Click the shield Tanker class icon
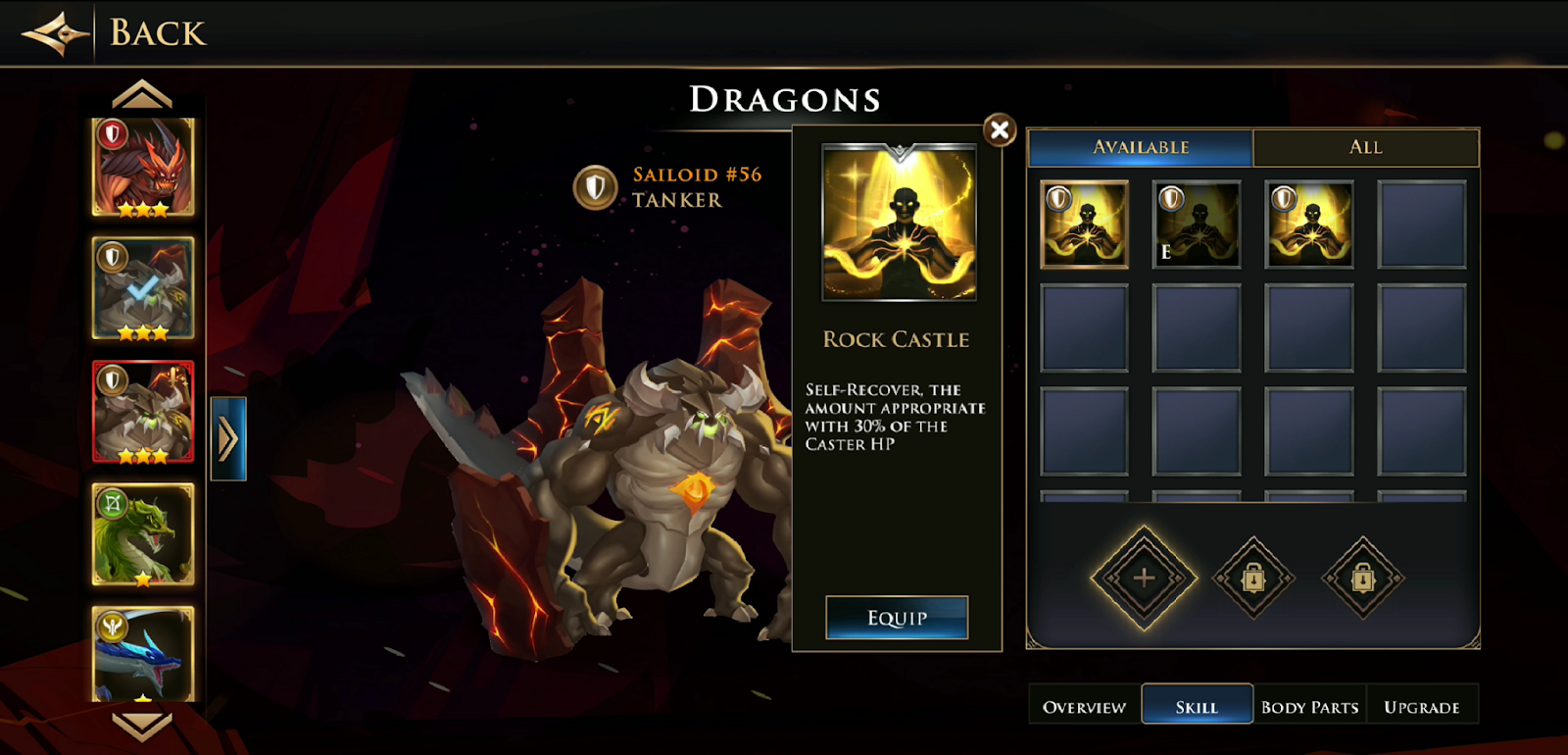The image size is (1568, 755). 595,186
